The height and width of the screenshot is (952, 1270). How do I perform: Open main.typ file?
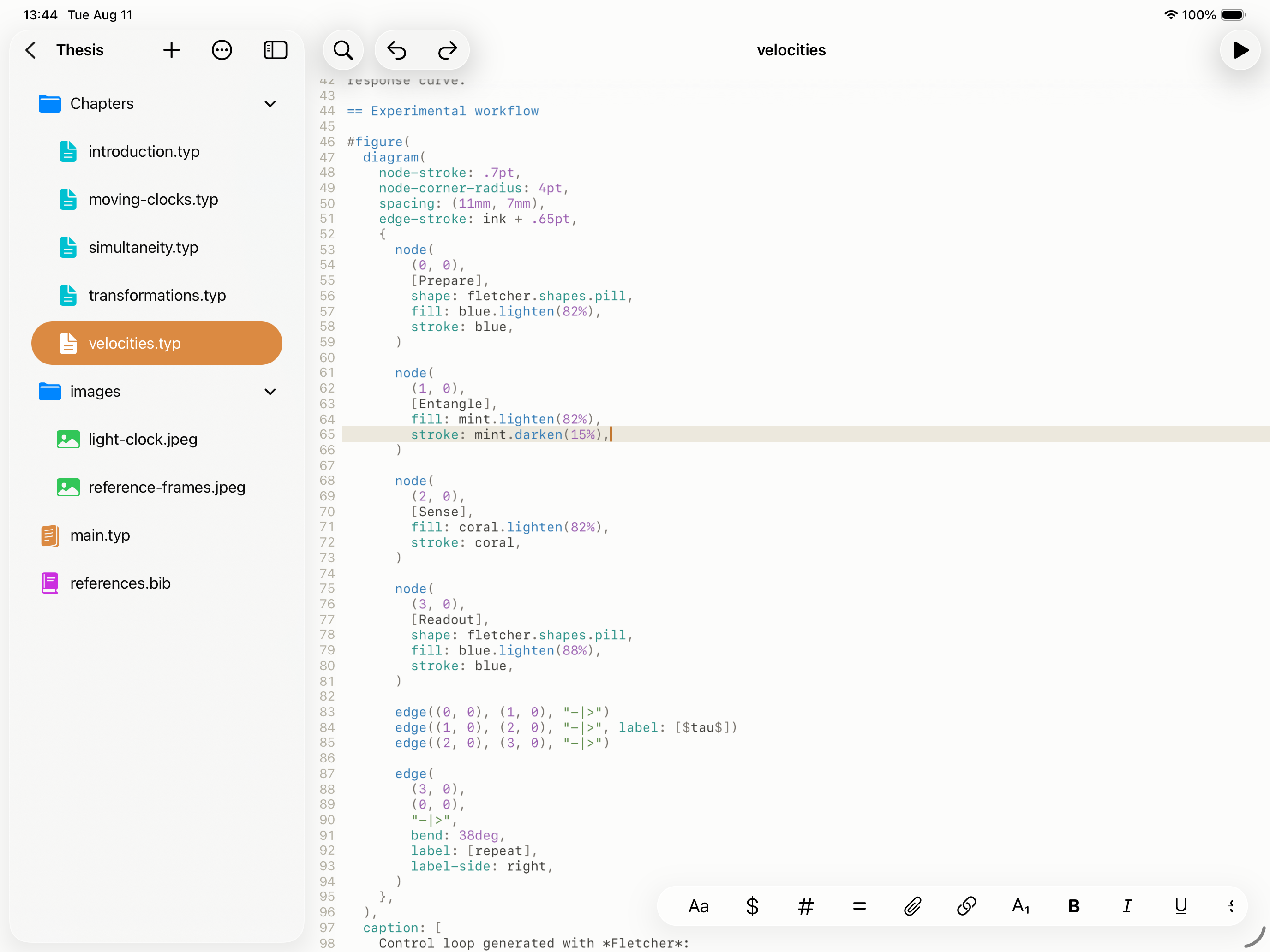point(156,535)
